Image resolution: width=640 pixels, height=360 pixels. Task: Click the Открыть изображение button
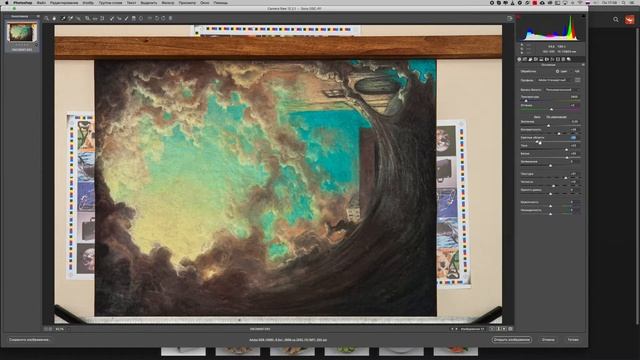pyautogui.click(x=511, y=340)
